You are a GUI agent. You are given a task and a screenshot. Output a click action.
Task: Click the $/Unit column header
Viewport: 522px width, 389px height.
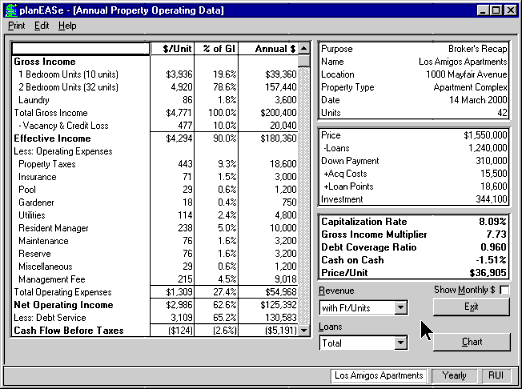pos(173,49)
